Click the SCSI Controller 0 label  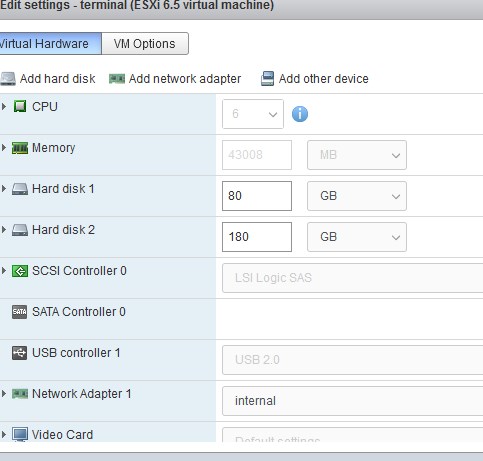79,271
